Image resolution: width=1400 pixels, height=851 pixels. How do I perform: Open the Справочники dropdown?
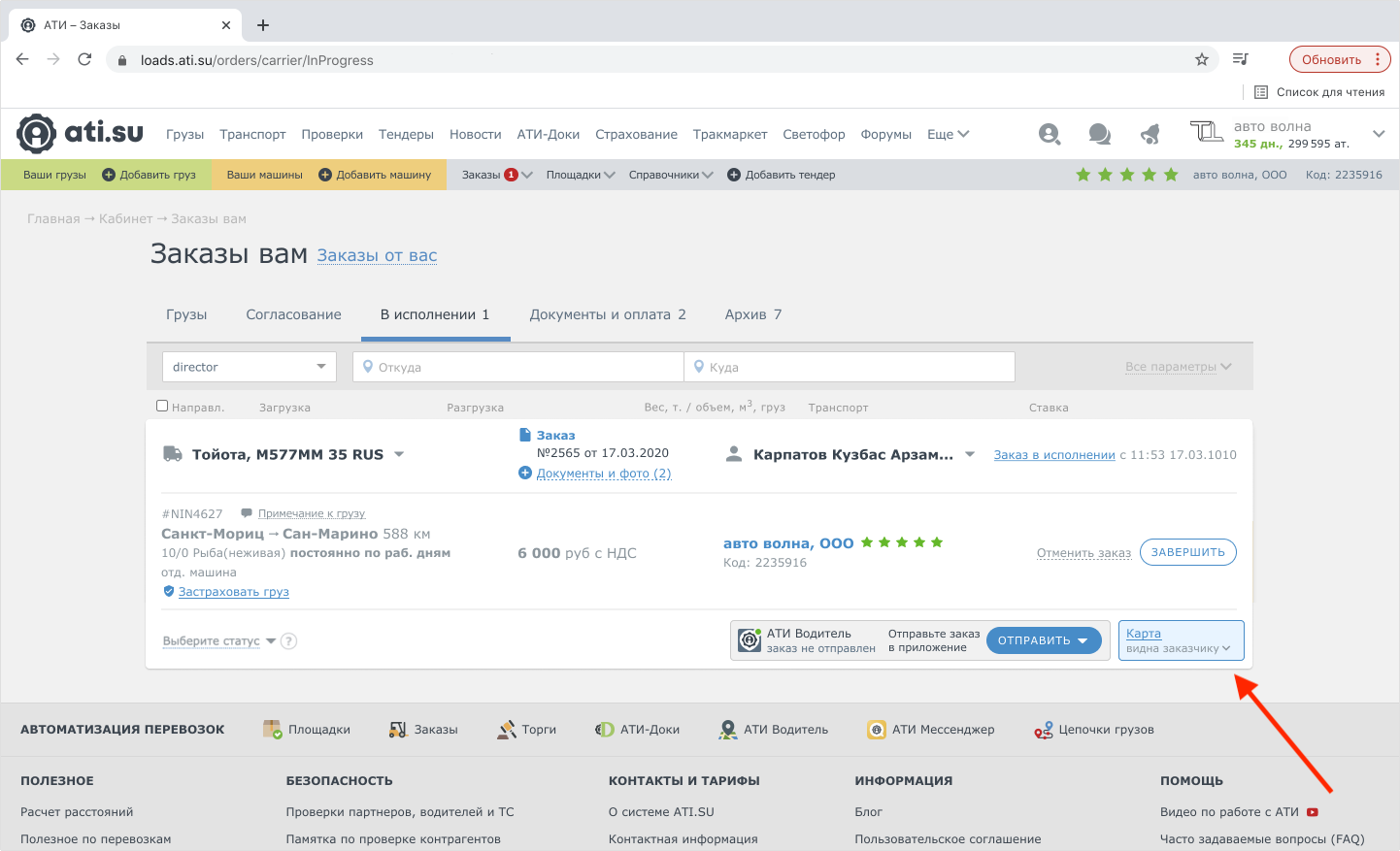click(x=671, y=175)
